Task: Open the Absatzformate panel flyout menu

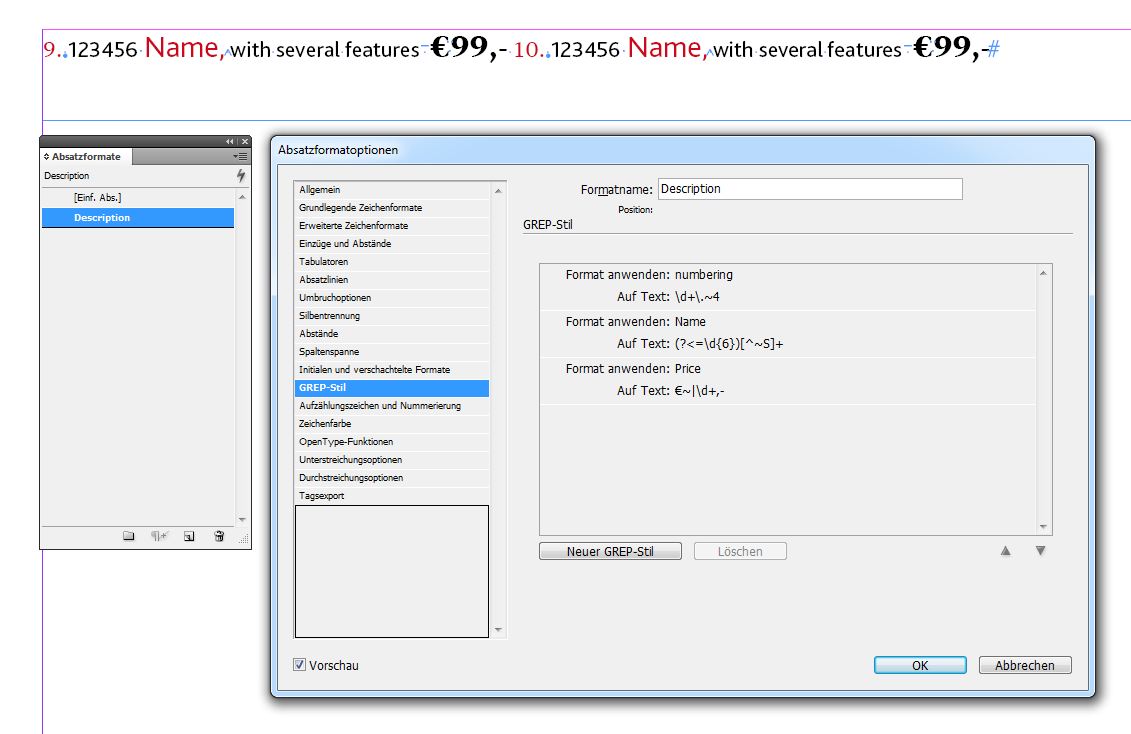Action: [240, 156]
